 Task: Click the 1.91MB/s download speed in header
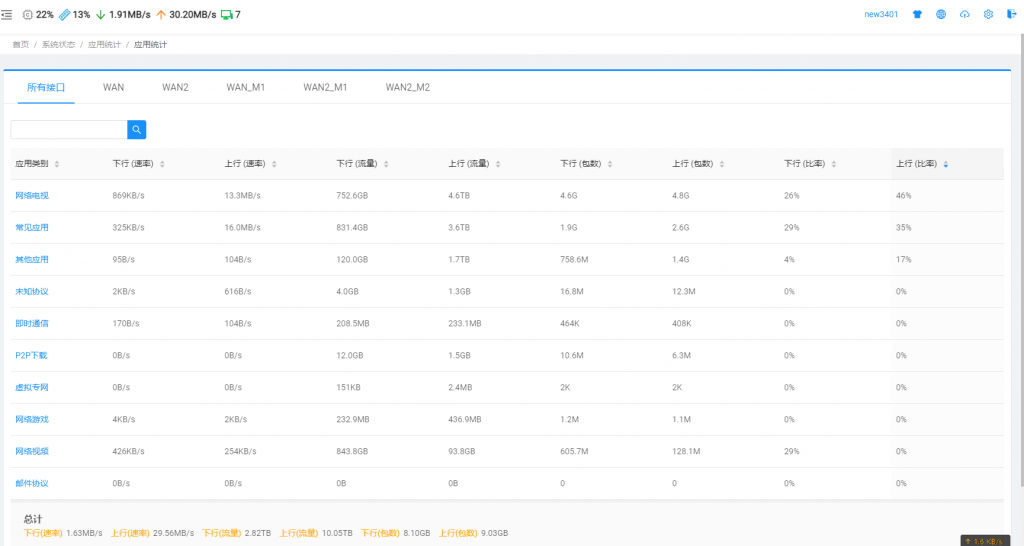coord(130,14)
